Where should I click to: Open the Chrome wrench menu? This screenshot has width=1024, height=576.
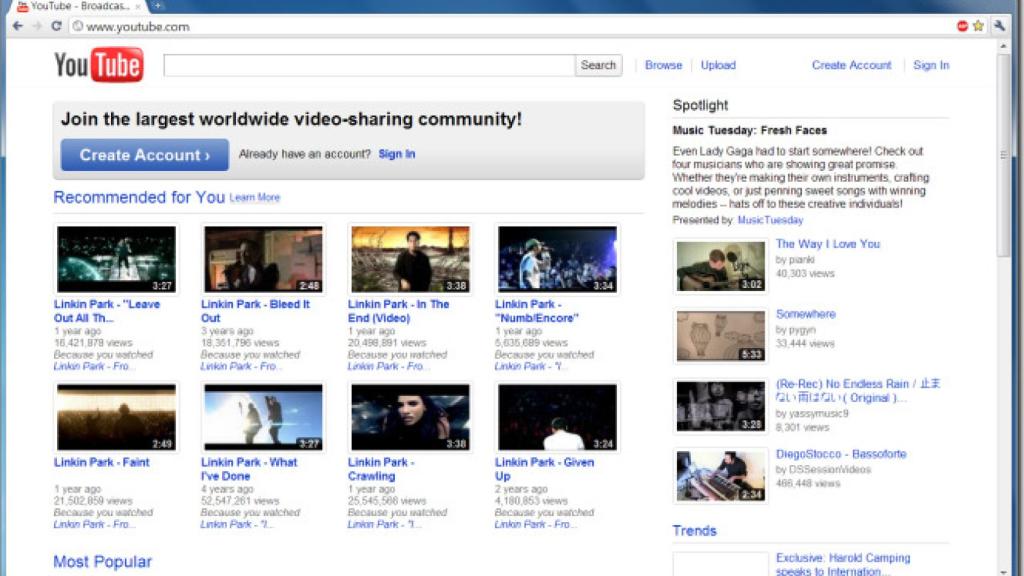coord(999,26)
